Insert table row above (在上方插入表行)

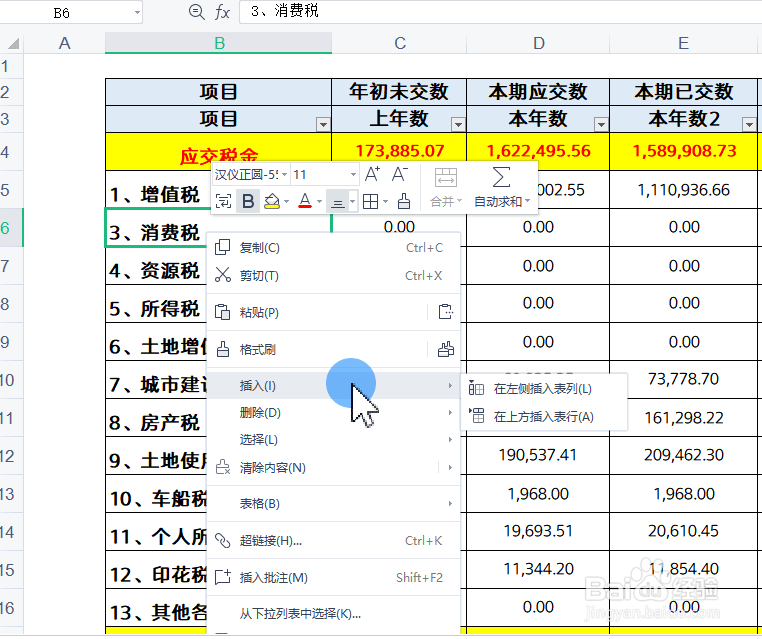[x=544, y=416]
